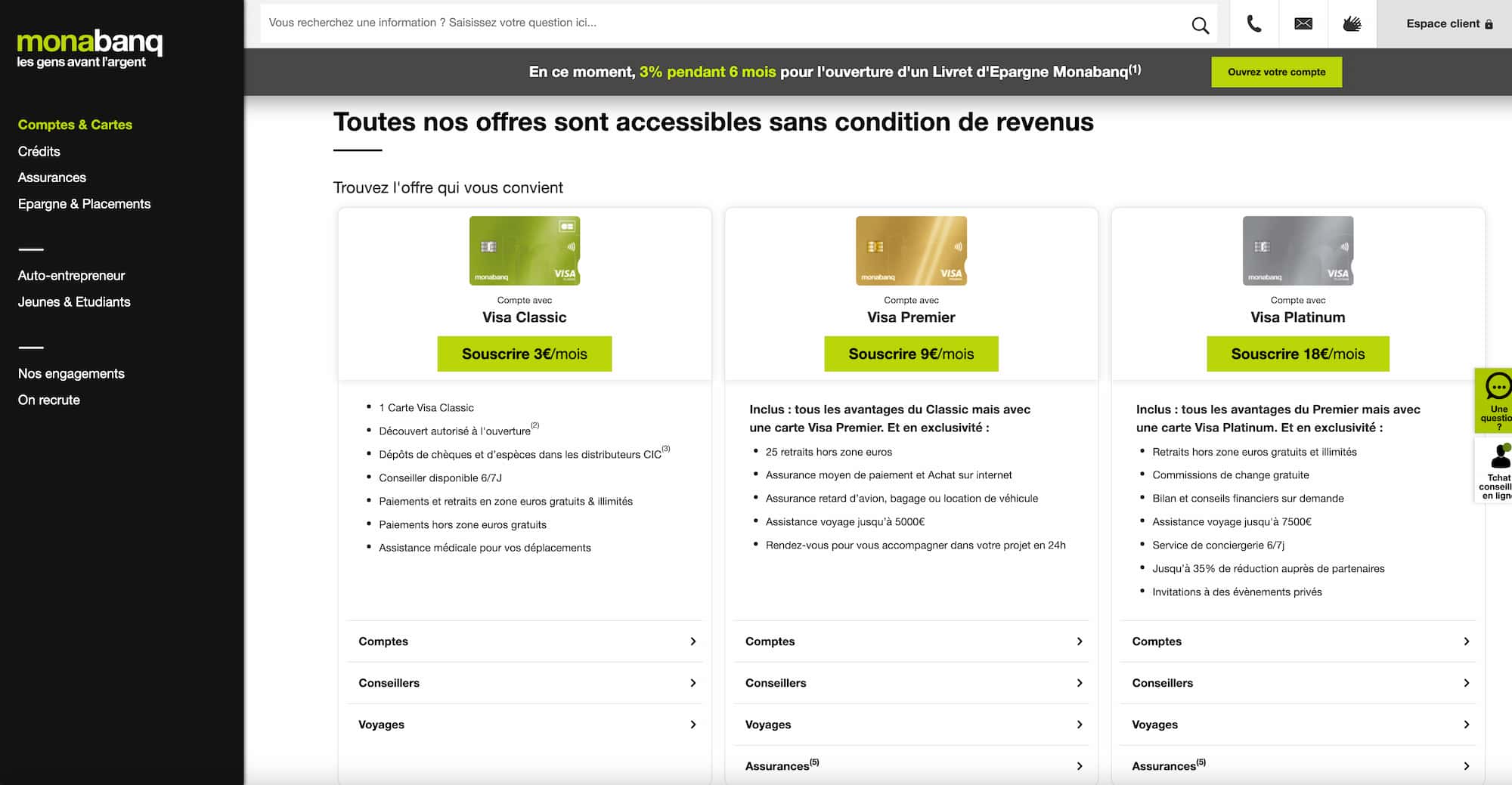Select Epargne & Placements in sidebar
1512x785 pixels.
point(84,204)
